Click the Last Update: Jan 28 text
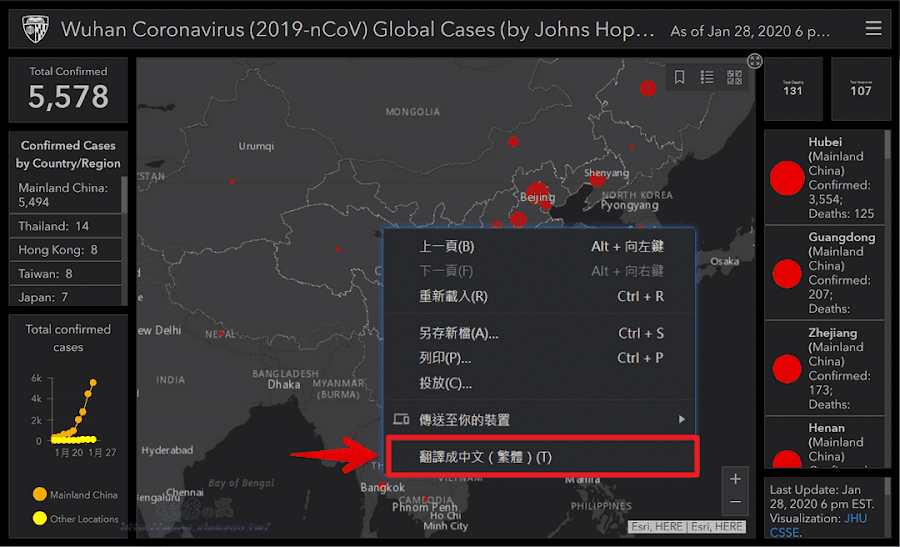This screenshot has height=547, width=900. point(821,496)
